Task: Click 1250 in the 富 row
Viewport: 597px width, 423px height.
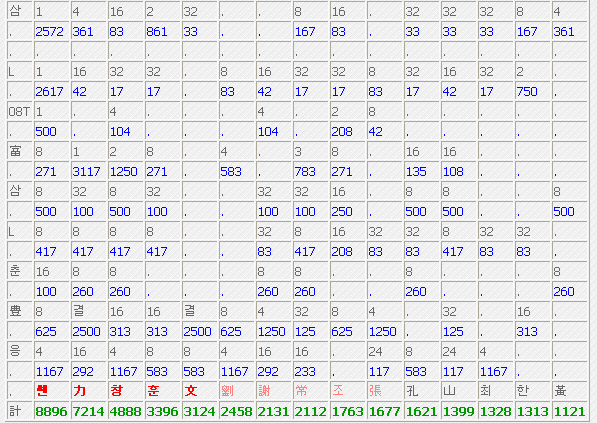Action: pyautogui.click(x=123, y=172)
